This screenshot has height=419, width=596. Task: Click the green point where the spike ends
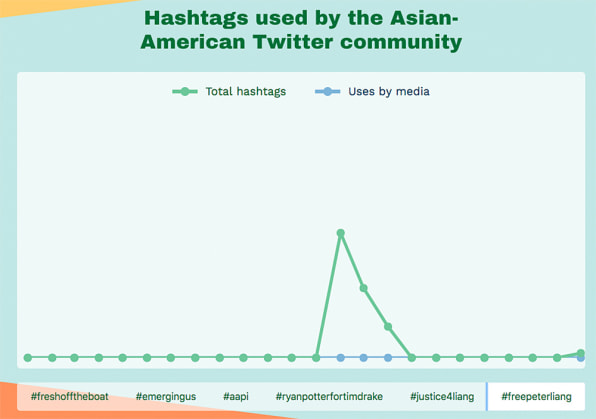pos(412,358)
